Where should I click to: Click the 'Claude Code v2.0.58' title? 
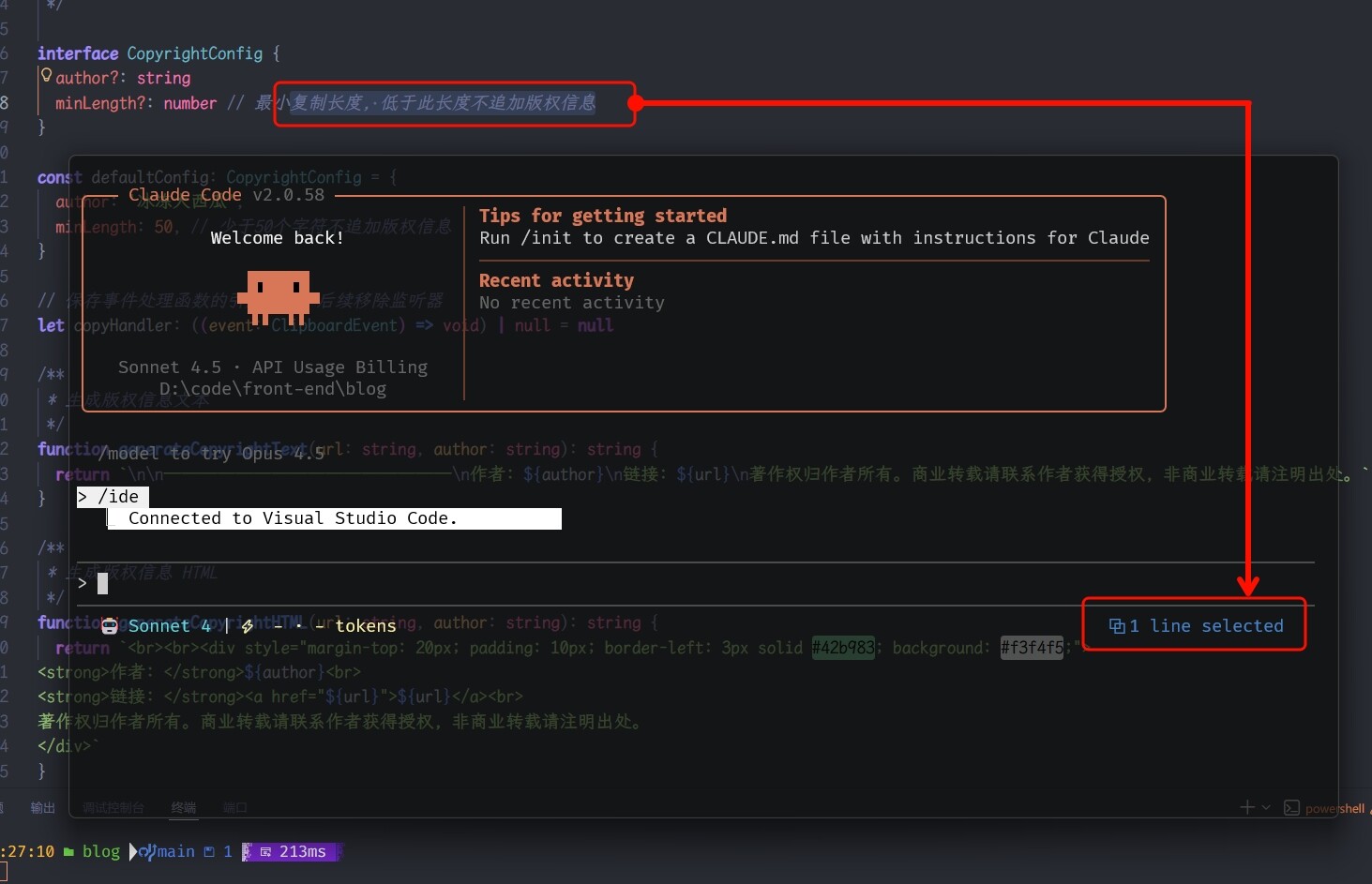coord(227,195)
